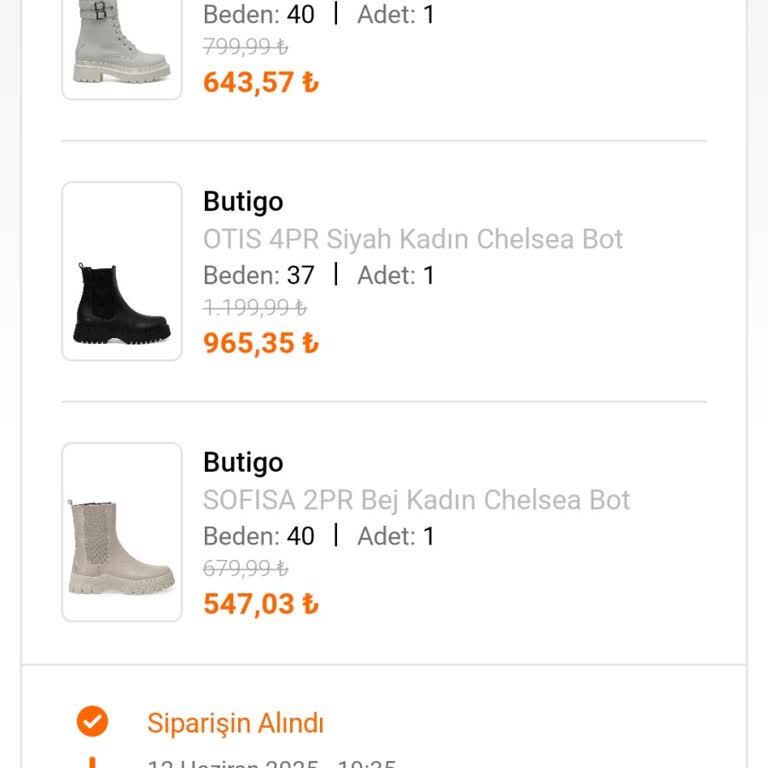Click the Butigo brand name above SOFISA 2PR
The image size is (768, 768).
point(243,463)
